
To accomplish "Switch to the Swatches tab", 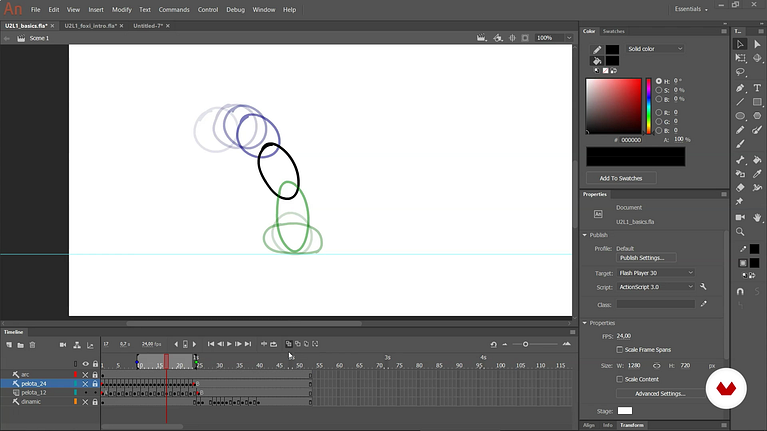I will click(613, 31).
